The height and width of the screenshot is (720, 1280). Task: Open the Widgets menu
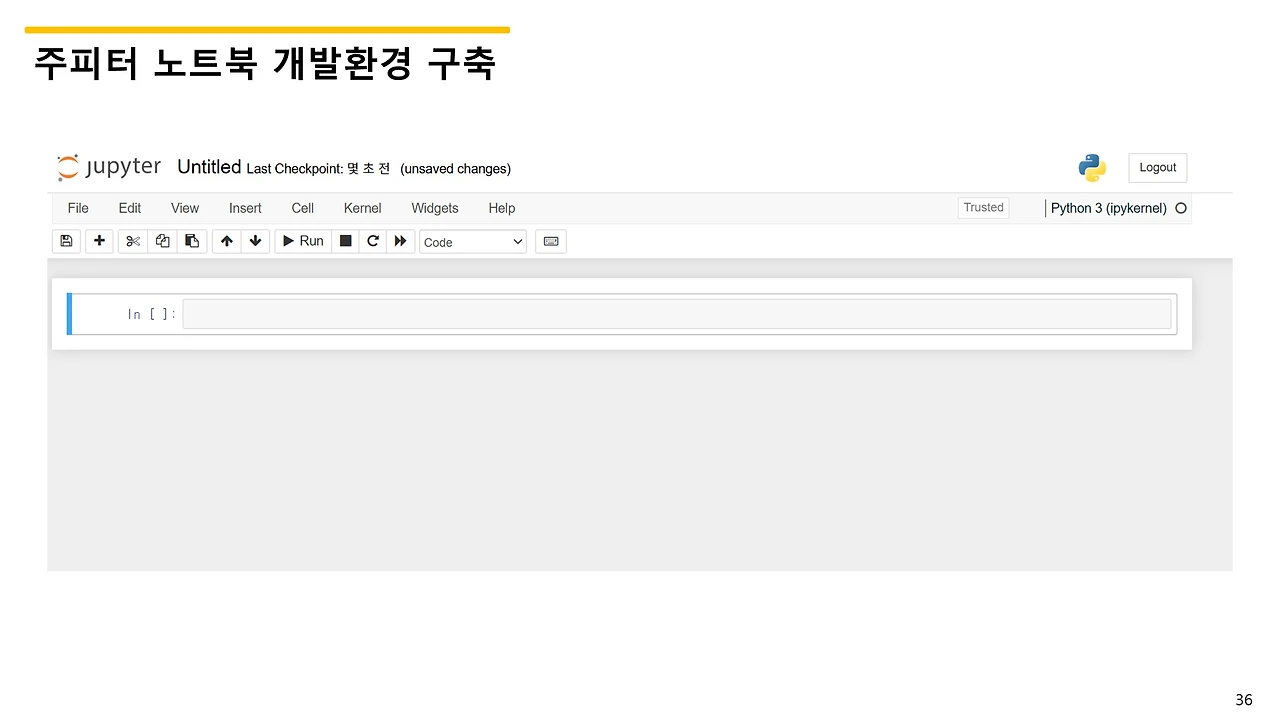click(434, 208)
